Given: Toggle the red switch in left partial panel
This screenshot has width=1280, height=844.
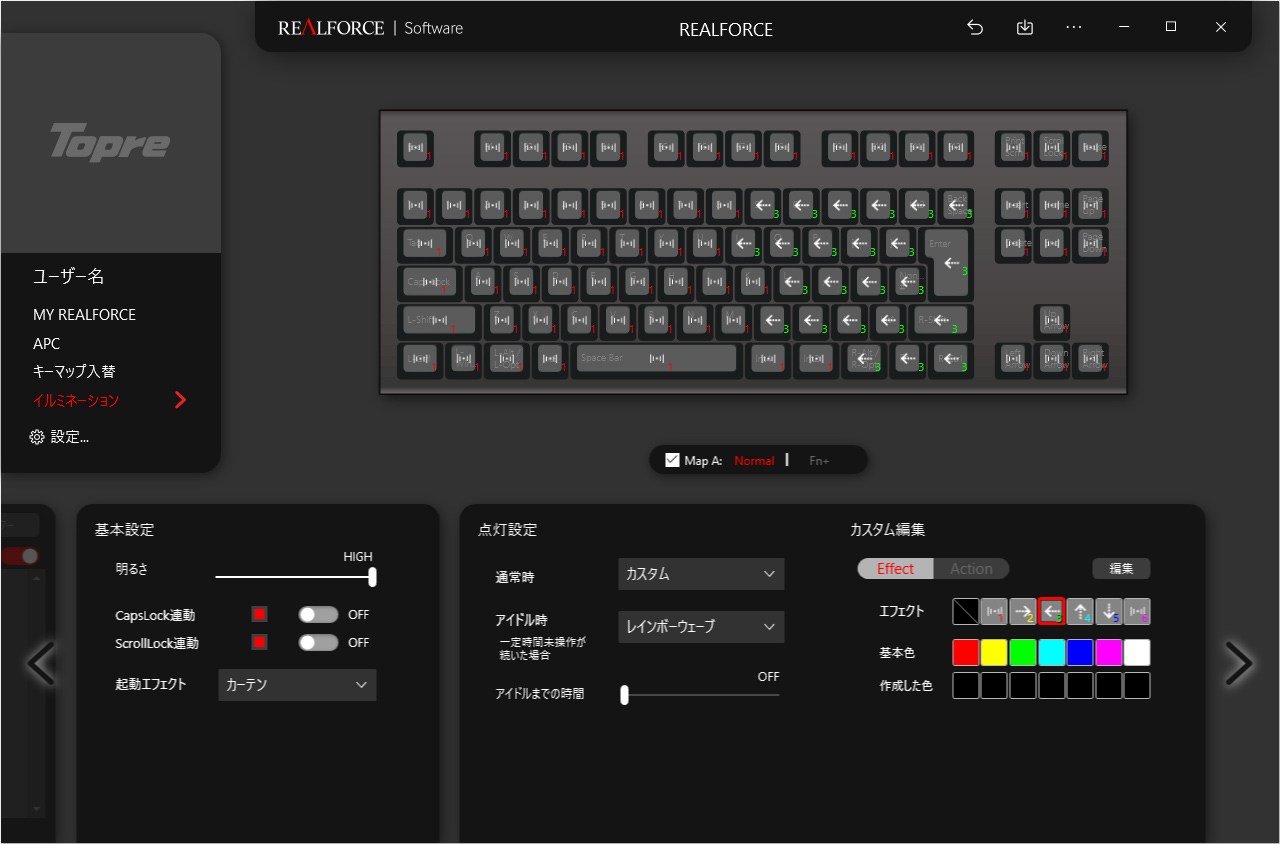Looking at the screenshot, I should (20, 556).
